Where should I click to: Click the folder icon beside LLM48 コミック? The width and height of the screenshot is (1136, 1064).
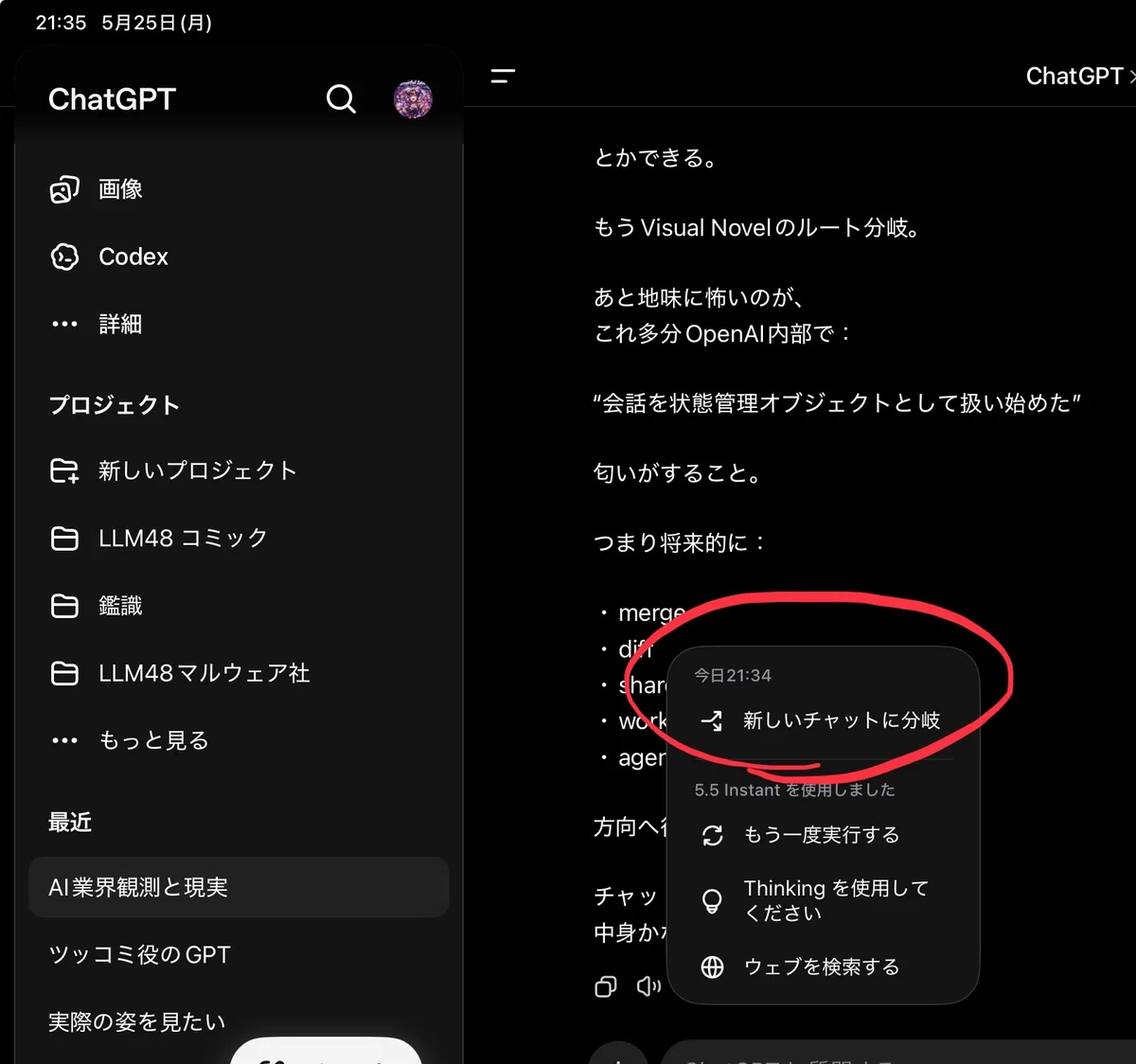coord(64,539)
